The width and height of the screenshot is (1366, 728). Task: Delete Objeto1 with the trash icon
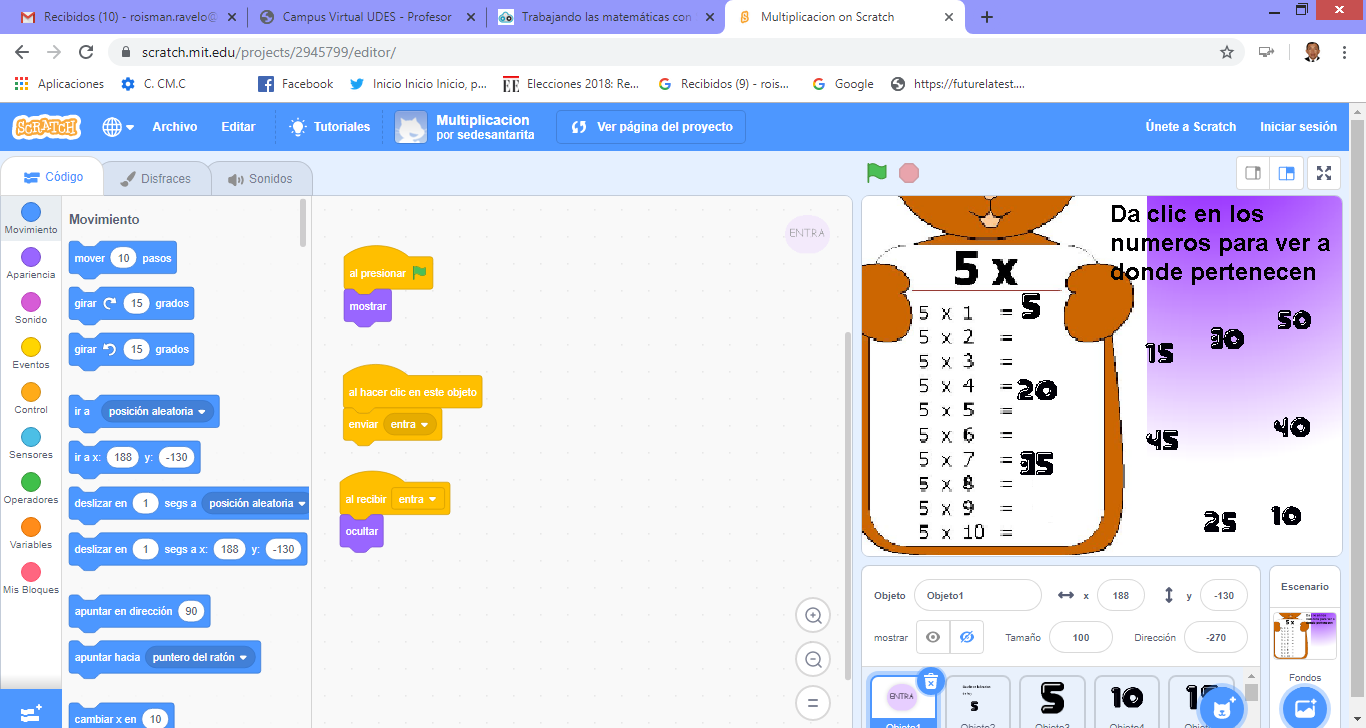930,681
